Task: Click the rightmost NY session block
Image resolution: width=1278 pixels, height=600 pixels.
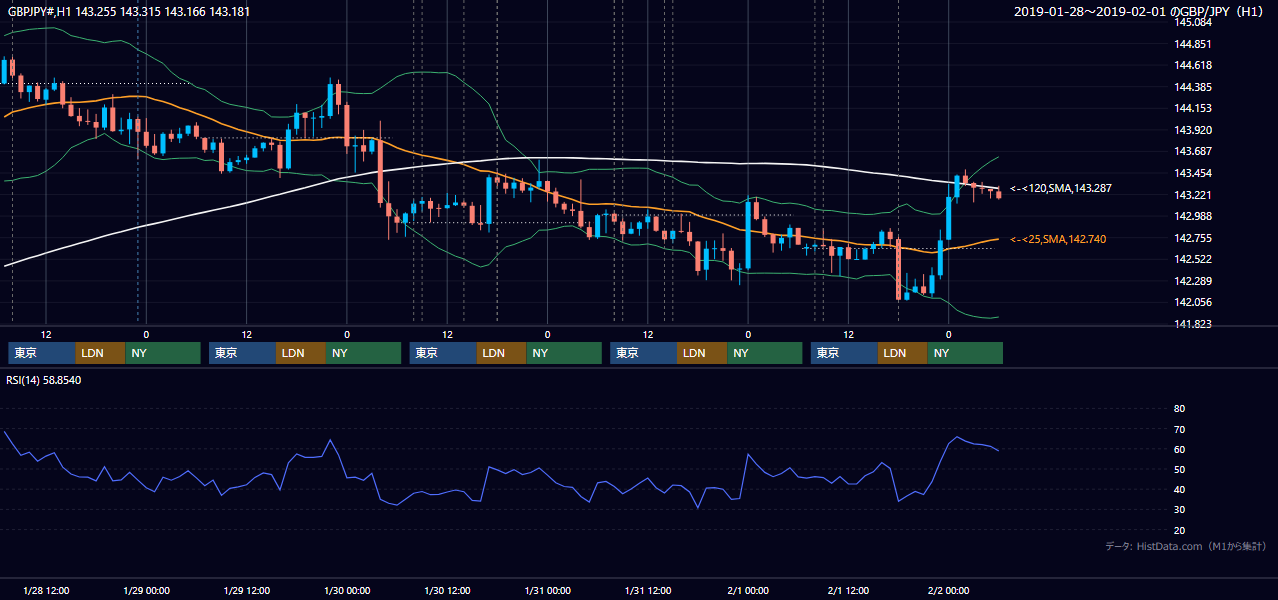Action: 965,353
